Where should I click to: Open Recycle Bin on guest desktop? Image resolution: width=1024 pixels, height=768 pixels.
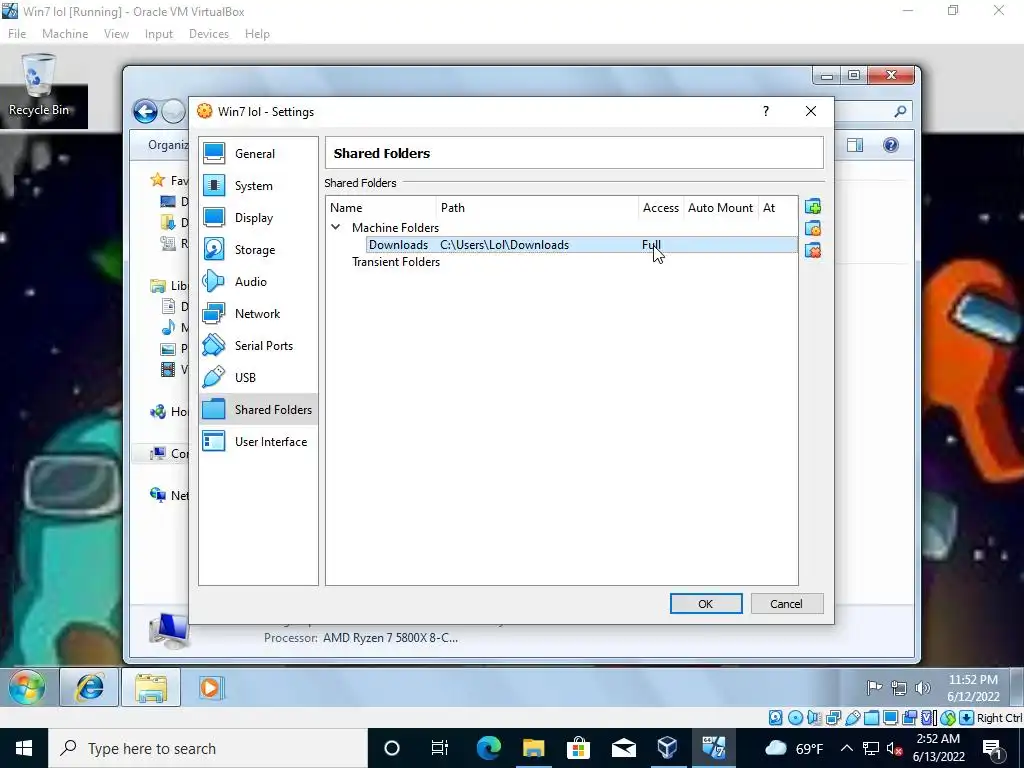coord(39,86)
